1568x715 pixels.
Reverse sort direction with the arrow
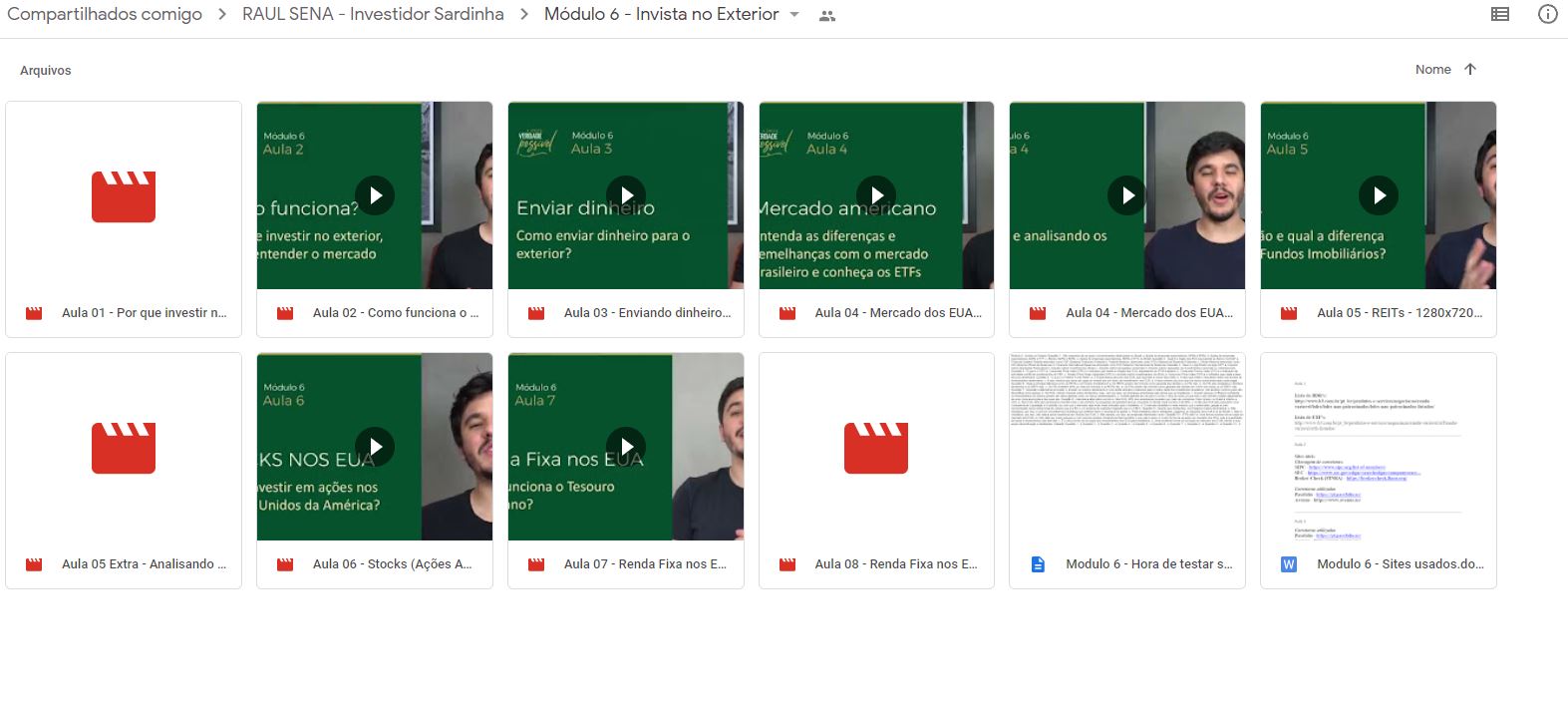1470,69
